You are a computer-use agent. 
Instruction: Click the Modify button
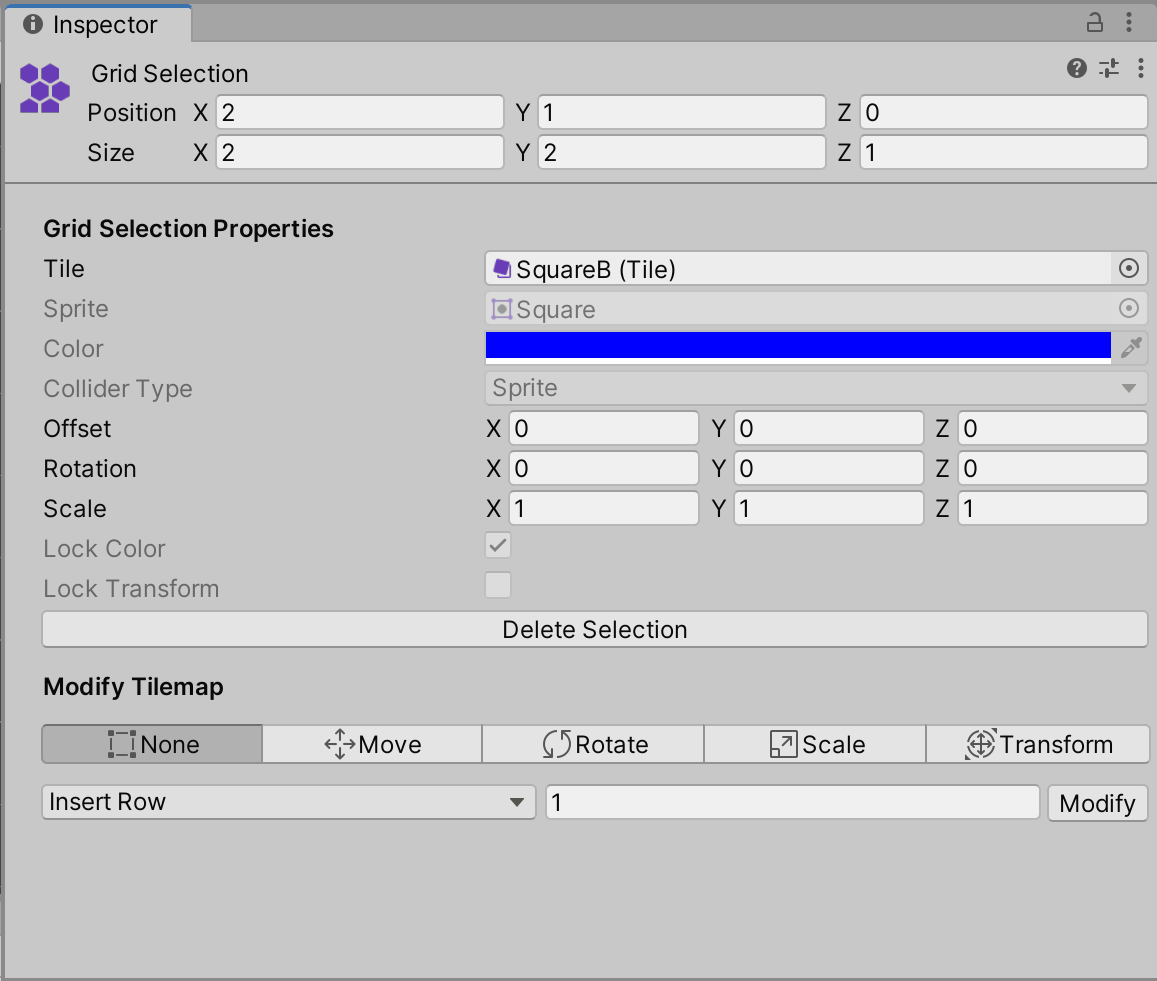click(1097, 803)
